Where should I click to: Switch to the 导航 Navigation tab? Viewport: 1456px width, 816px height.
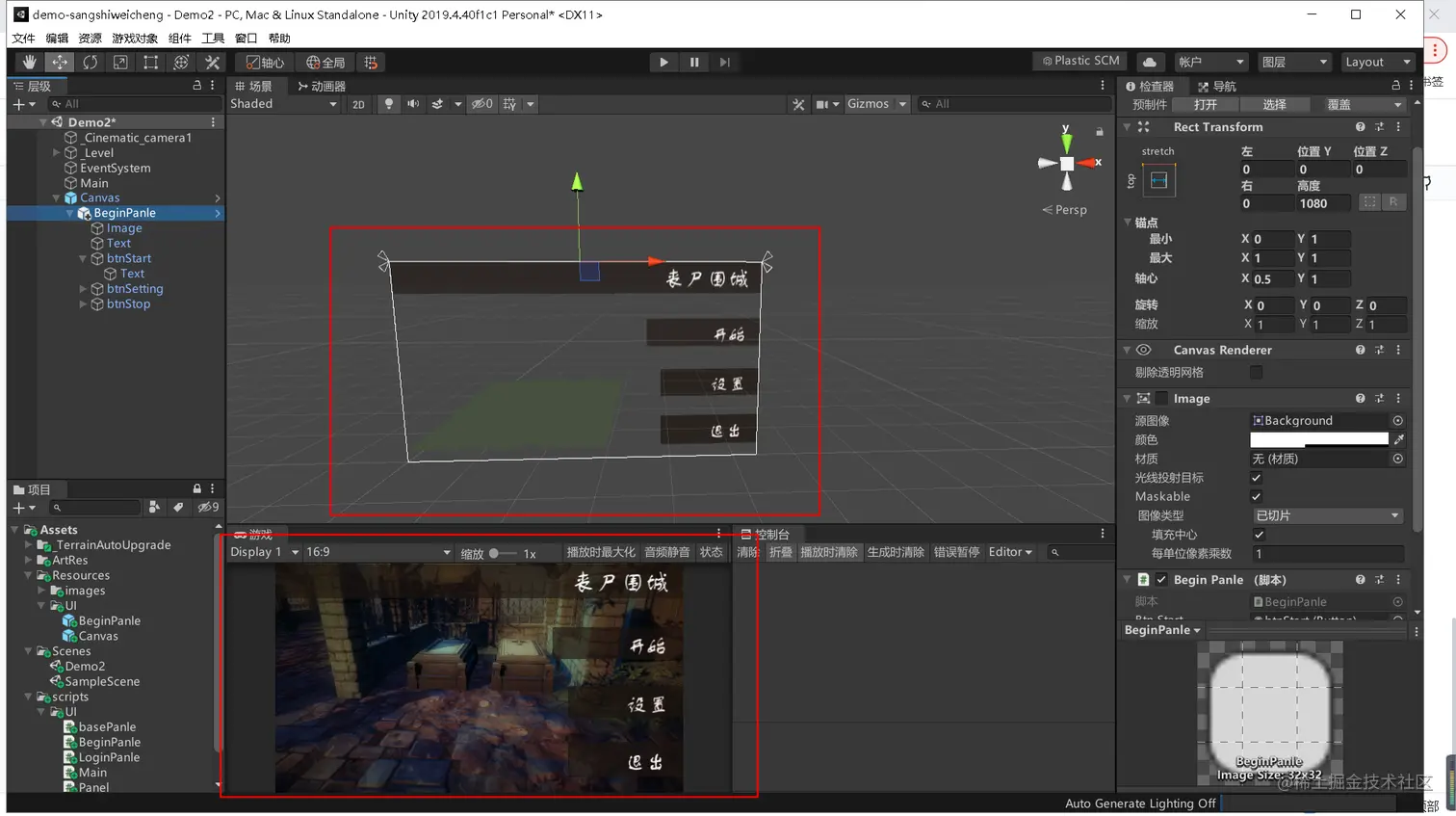pos(1217,87)
